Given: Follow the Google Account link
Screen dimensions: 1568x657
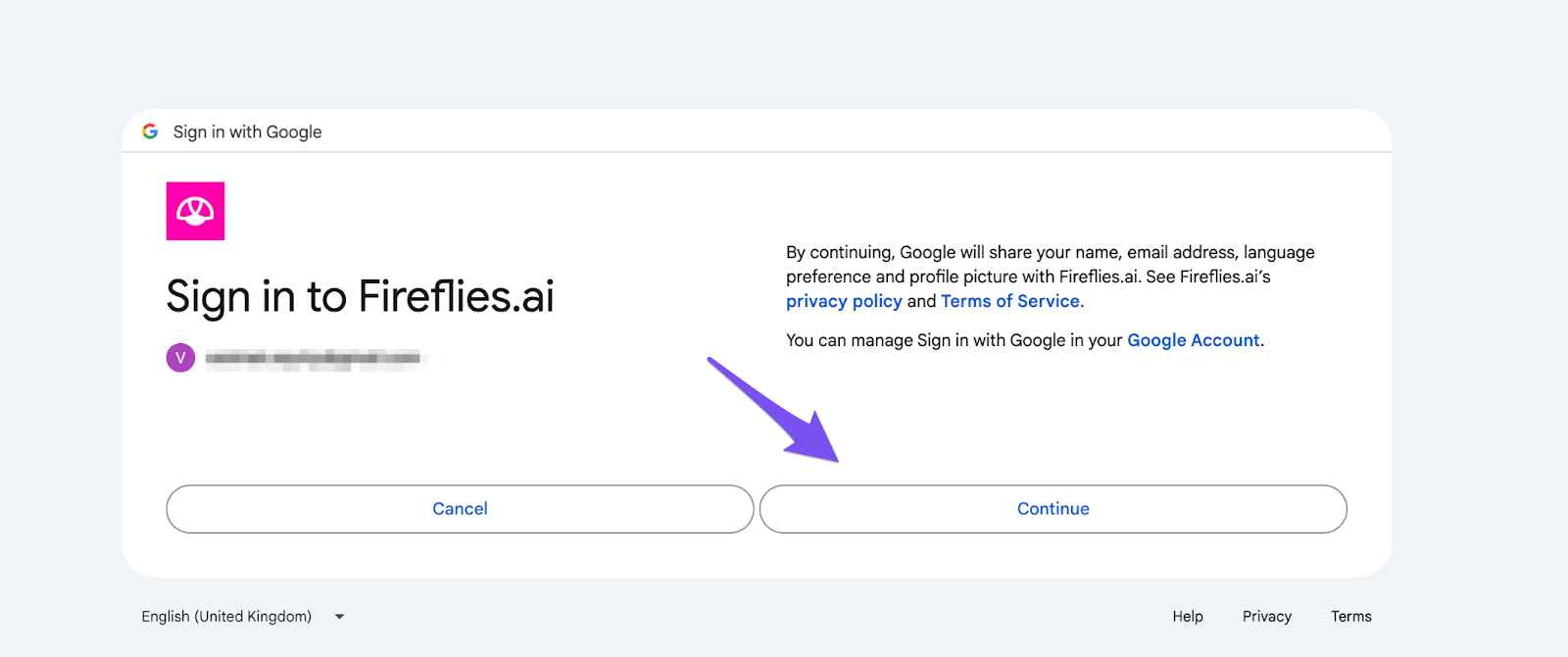Looking at the screenshot, I should [x=1193, y=340].
